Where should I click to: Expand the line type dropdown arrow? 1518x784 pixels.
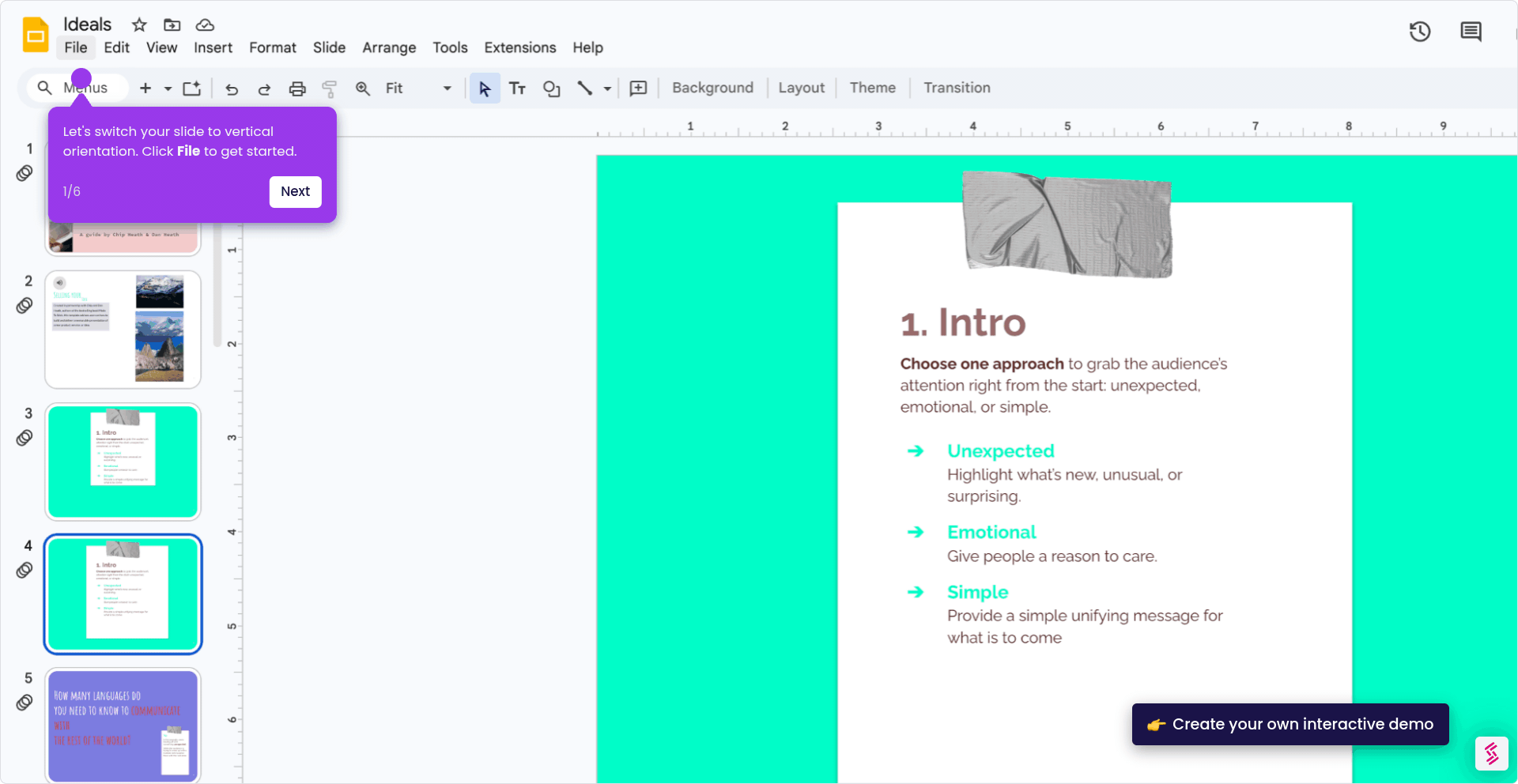607,89
